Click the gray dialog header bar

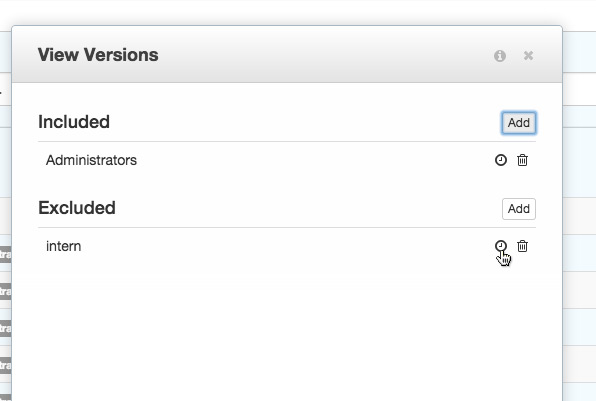tap(287, 54)
